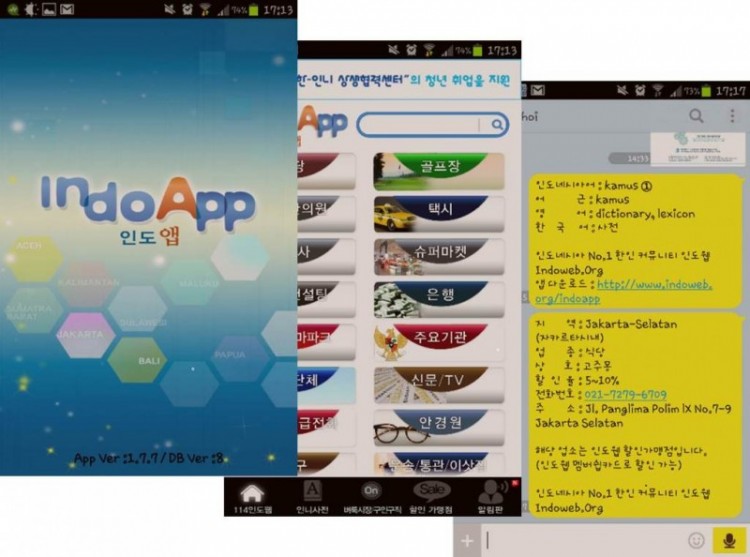Focus the chat message input field
Image resolution: width=750 pixels, height=557 pixels.
pos(583,541)
